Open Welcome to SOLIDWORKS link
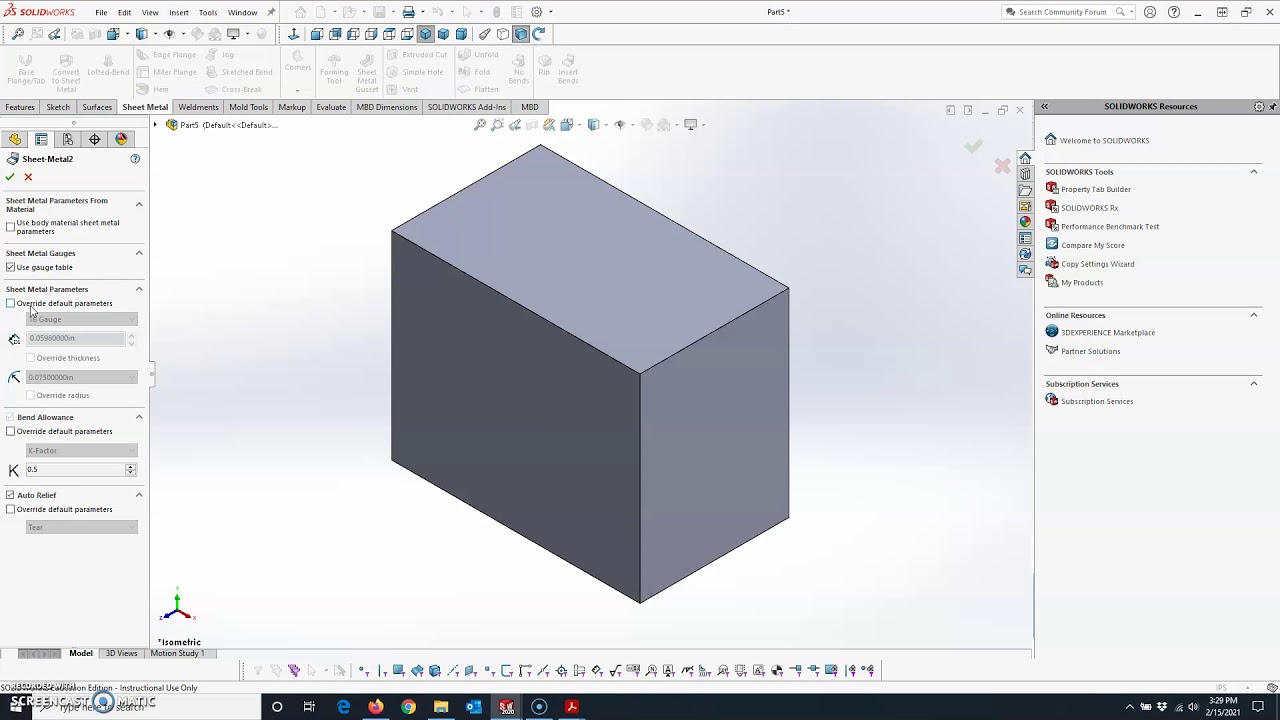This screenshot has width=1280, height=720. 1104,140
